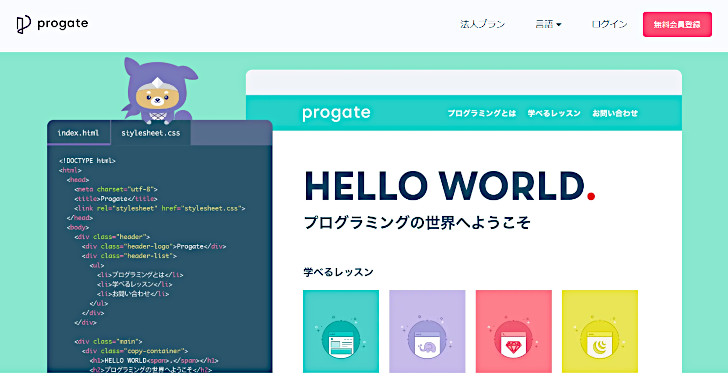Screen dimensions: 728x389
Task: Click the プログラミングの世界へようこそ subtitle
Action: coord(417,223)
